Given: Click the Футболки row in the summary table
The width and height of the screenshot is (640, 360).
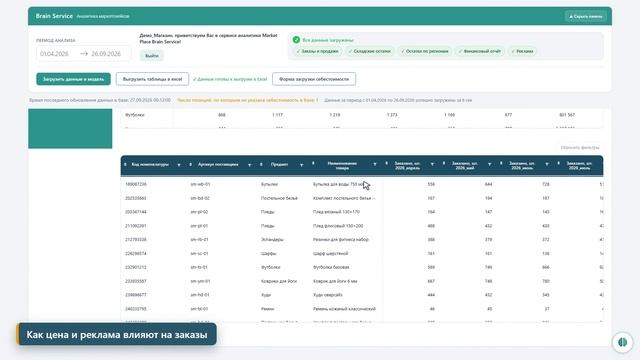Looking at the screenshot, I should [362, 115].
